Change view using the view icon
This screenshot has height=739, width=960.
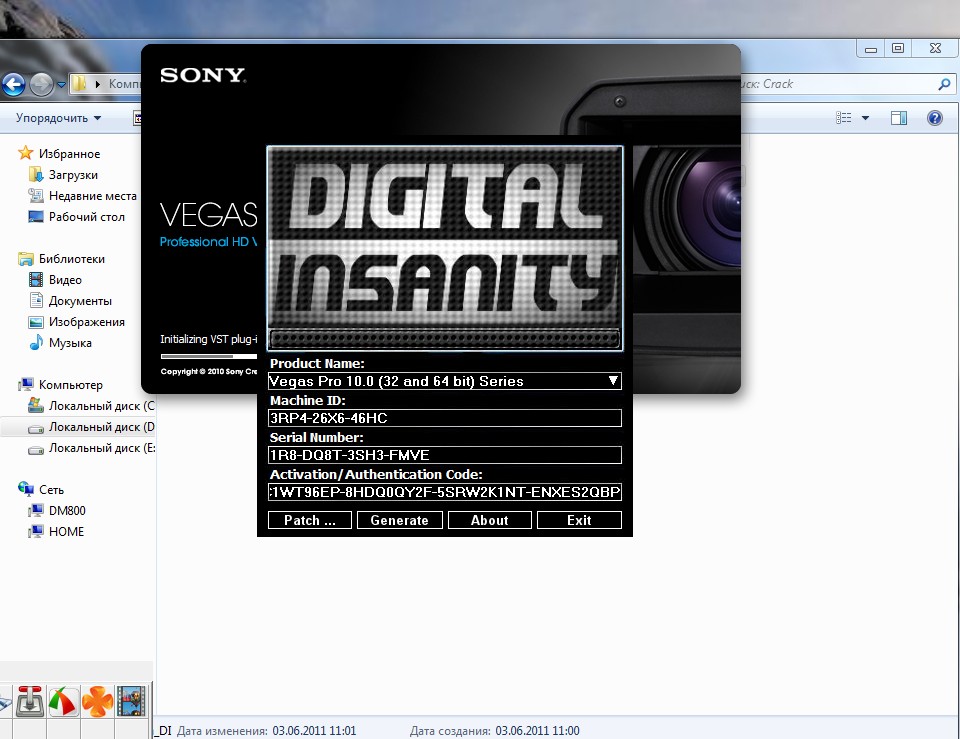844,118
